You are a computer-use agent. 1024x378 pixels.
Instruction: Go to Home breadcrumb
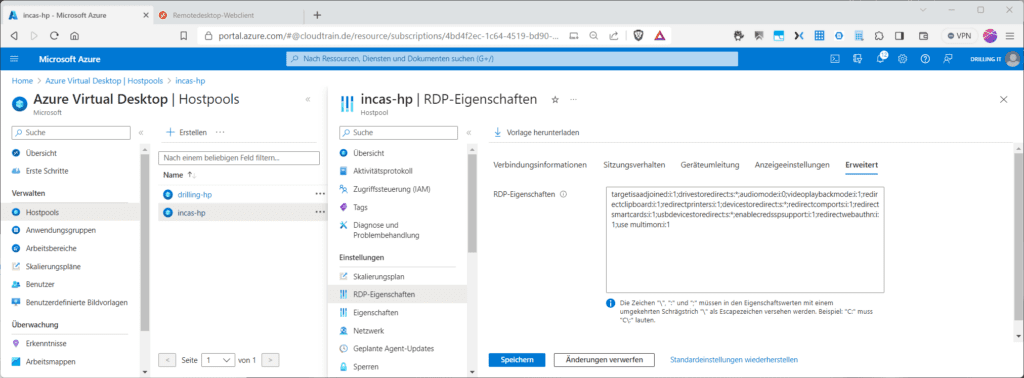pyautogui.click(x=22, y=81)
